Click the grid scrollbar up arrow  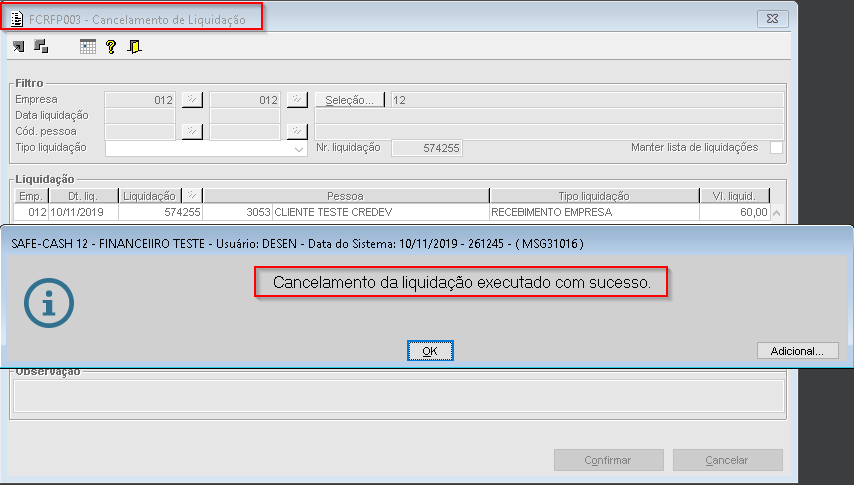pos(777,213)
